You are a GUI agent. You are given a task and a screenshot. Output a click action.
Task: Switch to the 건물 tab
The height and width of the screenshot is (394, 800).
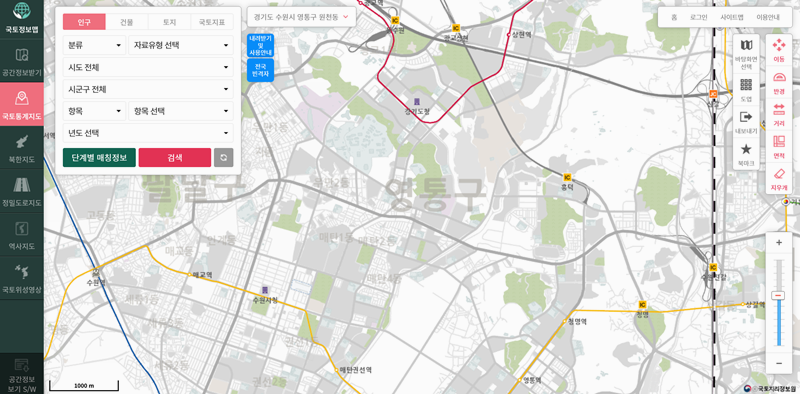click(127, 22)
